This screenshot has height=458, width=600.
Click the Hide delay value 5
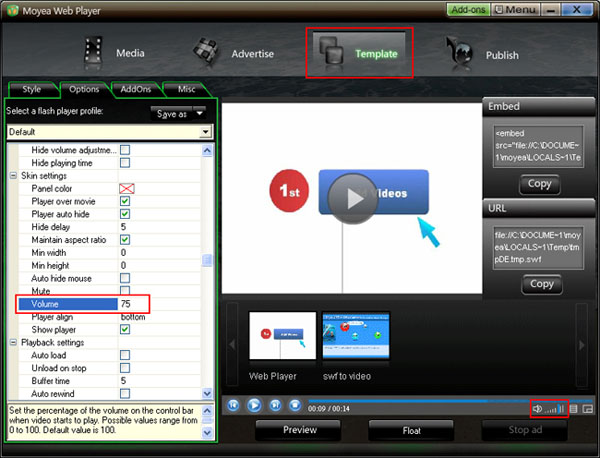[159, 227]
